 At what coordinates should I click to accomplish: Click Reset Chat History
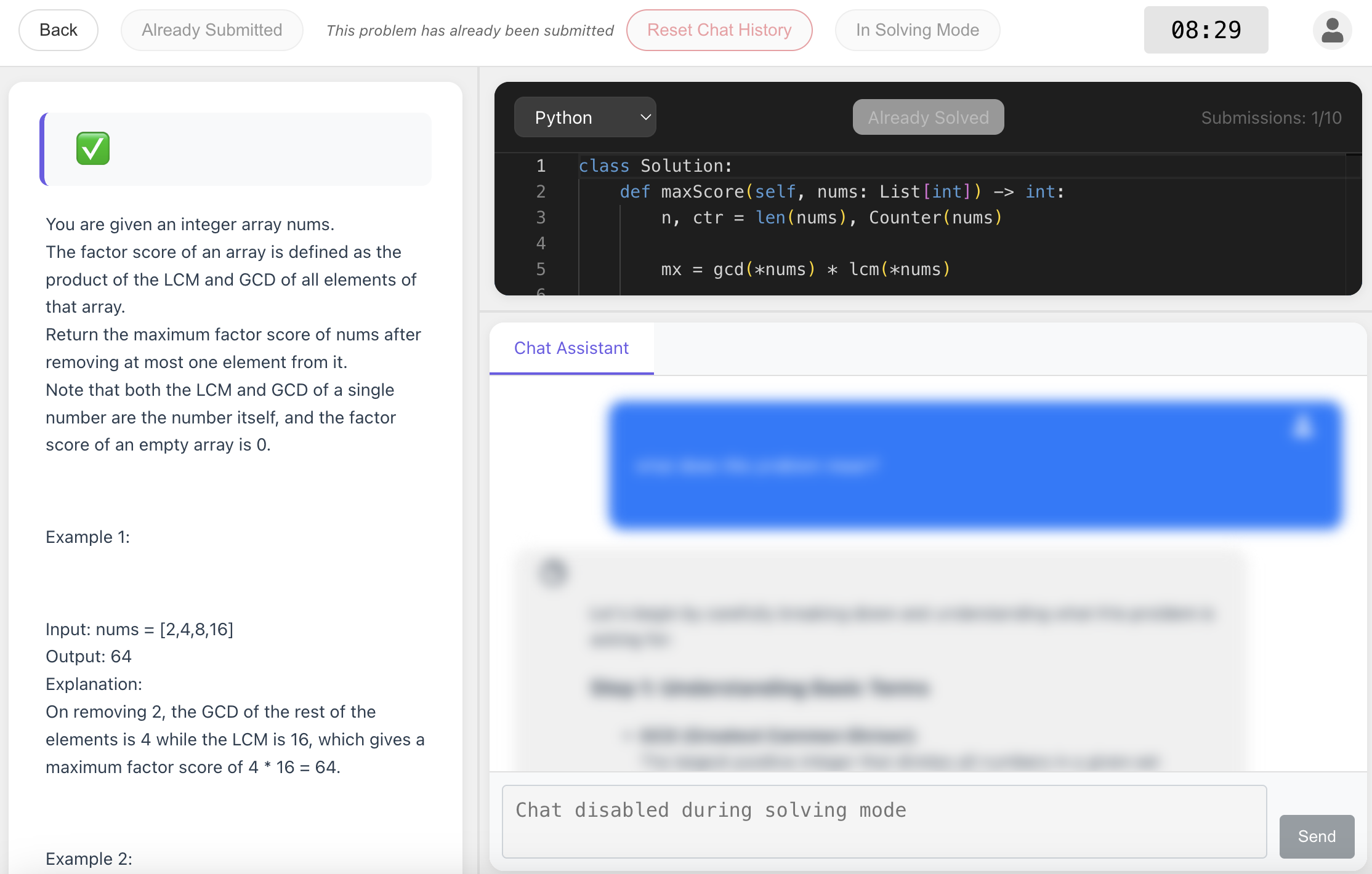pyautogui.click(x=719, y=30)
